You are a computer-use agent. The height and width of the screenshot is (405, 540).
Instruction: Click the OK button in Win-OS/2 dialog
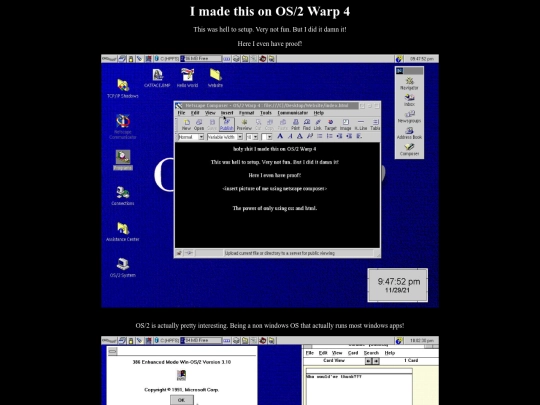(181, 400)
